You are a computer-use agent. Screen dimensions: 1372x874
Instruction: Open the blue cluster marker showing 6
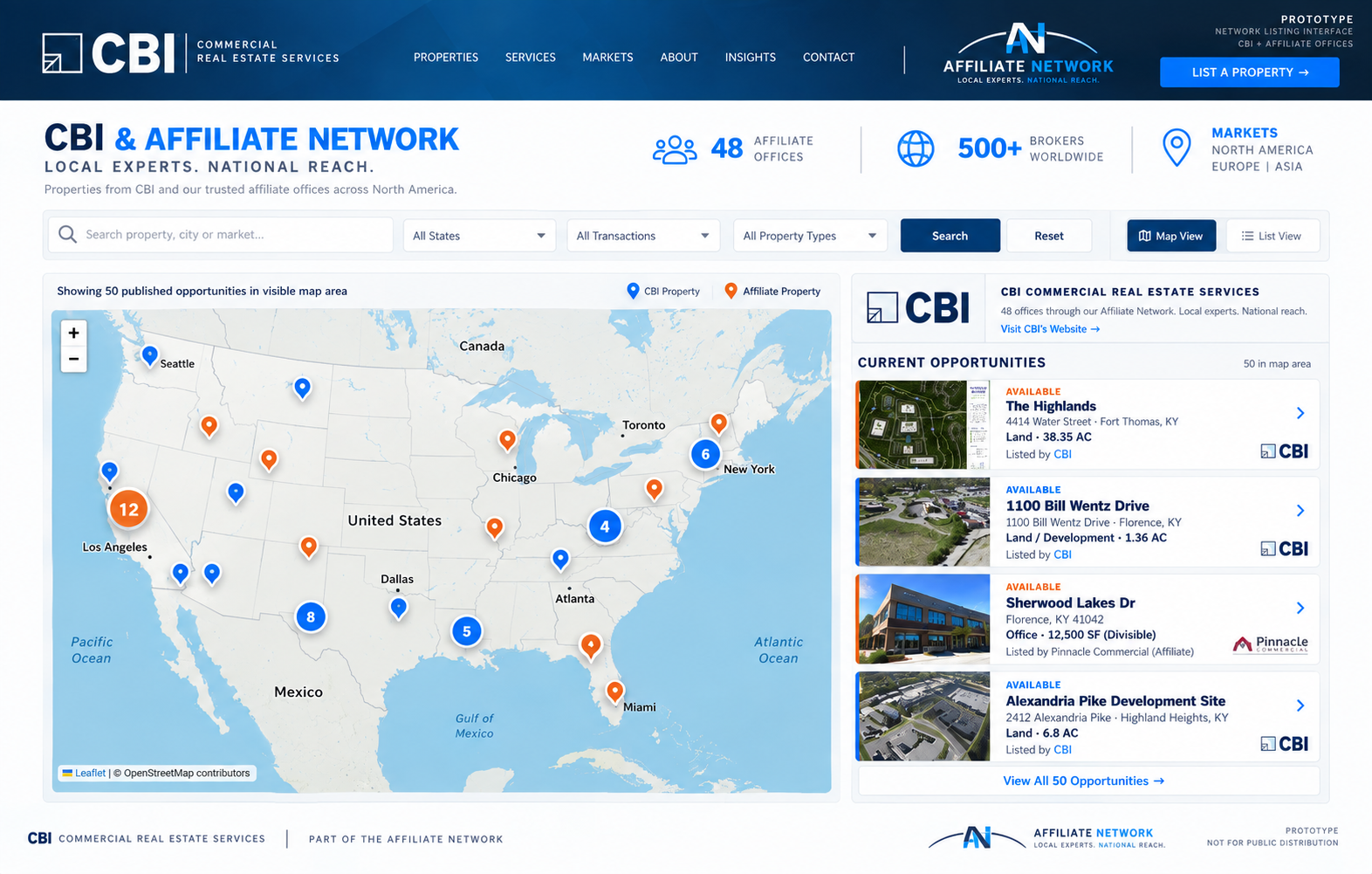(x=705, y=454)
